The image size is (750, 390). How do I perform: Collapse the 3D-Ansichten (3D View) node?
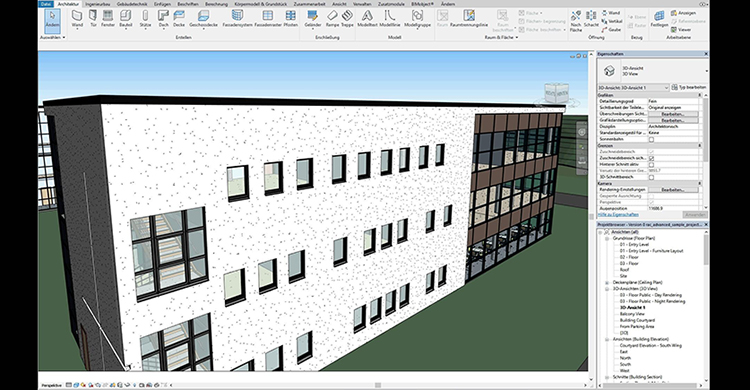tap(607, 289)
